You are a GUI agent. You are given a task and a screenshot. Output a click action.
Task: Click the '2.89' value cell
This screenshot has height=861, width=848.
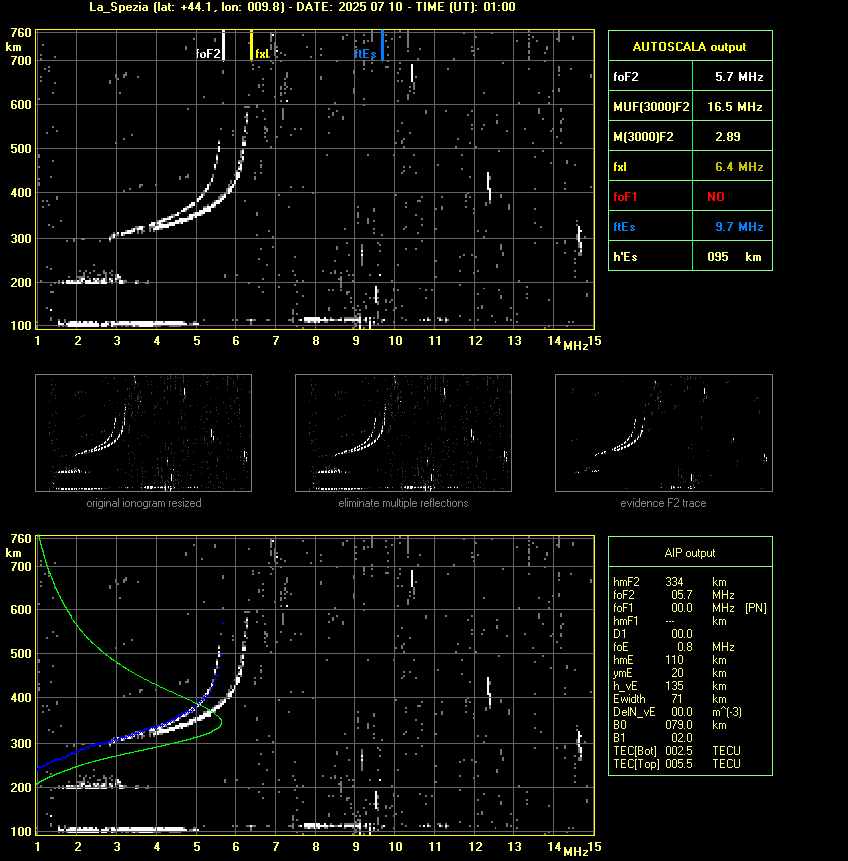[x=733, y=137]
